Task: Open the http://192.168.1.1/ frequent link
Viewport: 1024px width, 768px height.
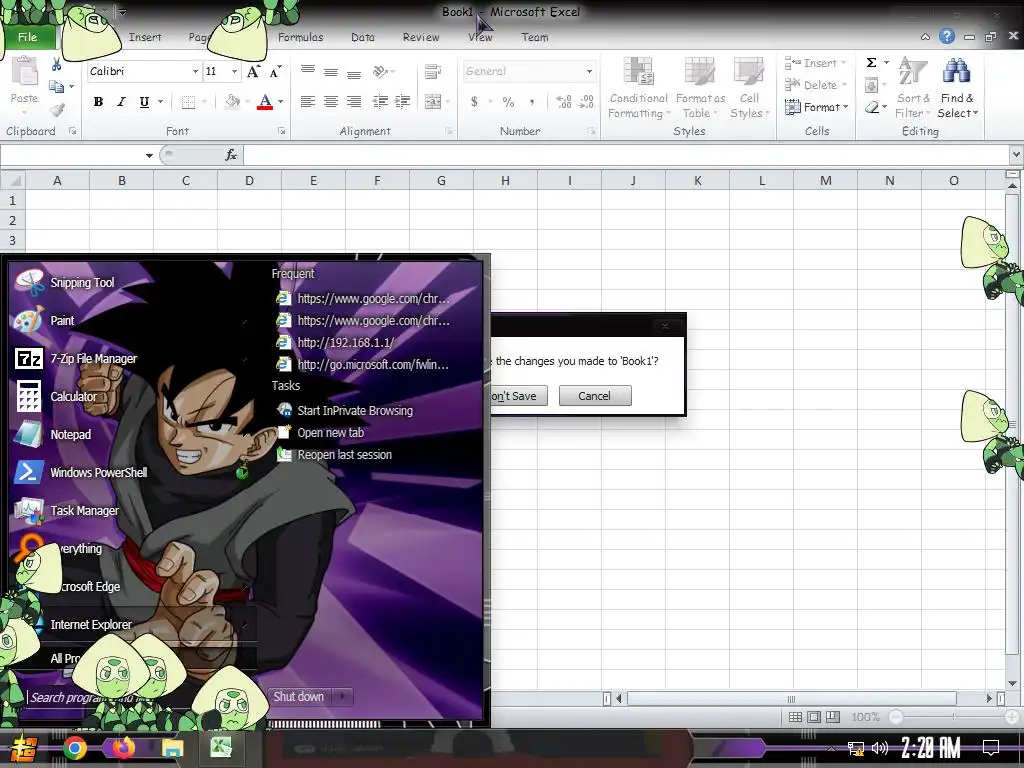Action: click(345, 342)
